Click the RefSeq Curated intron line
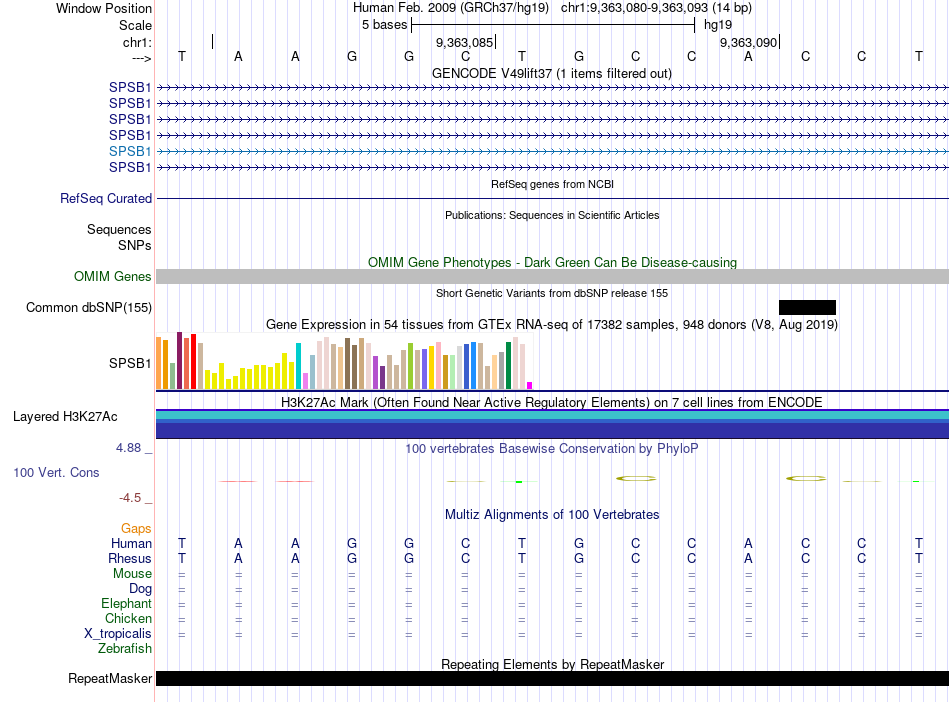This screenshot has height=702, width=950. 552,199
